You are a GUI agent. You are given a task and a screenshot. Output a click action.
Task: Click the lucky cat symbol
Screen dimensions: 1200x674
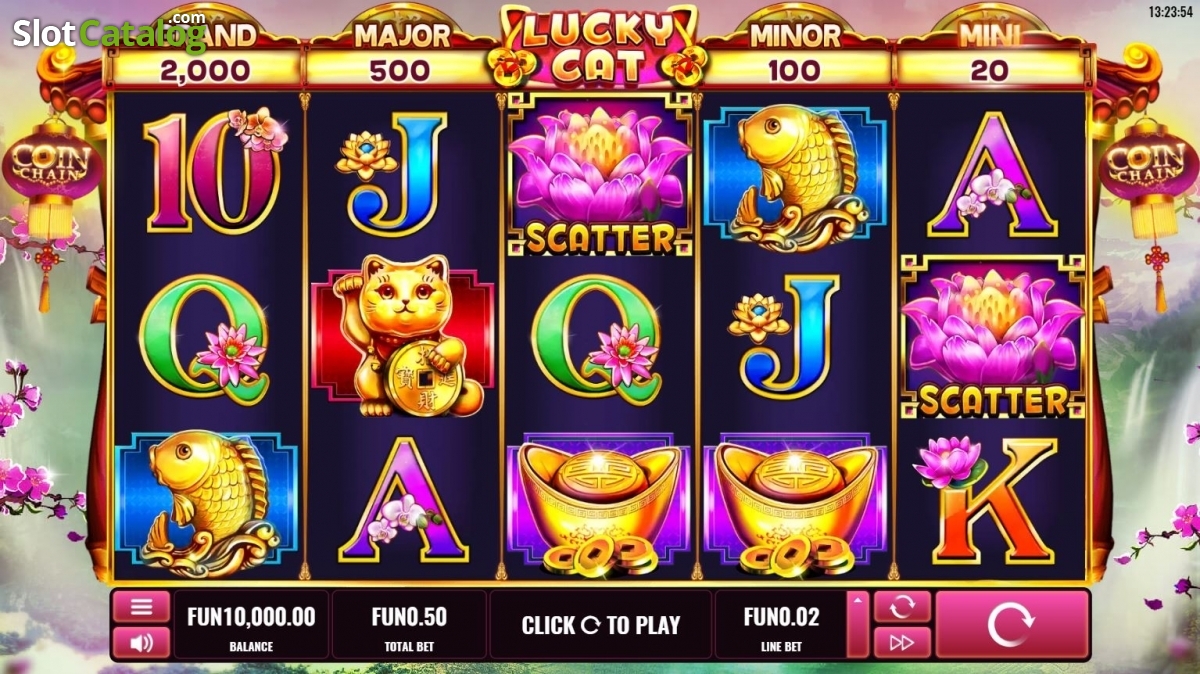coord(402,336)
